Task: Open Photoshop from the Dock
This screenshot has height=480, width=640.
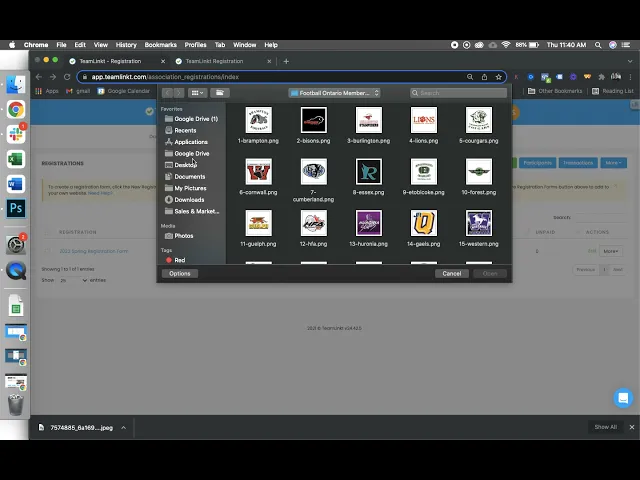Action: coord(16,208)
